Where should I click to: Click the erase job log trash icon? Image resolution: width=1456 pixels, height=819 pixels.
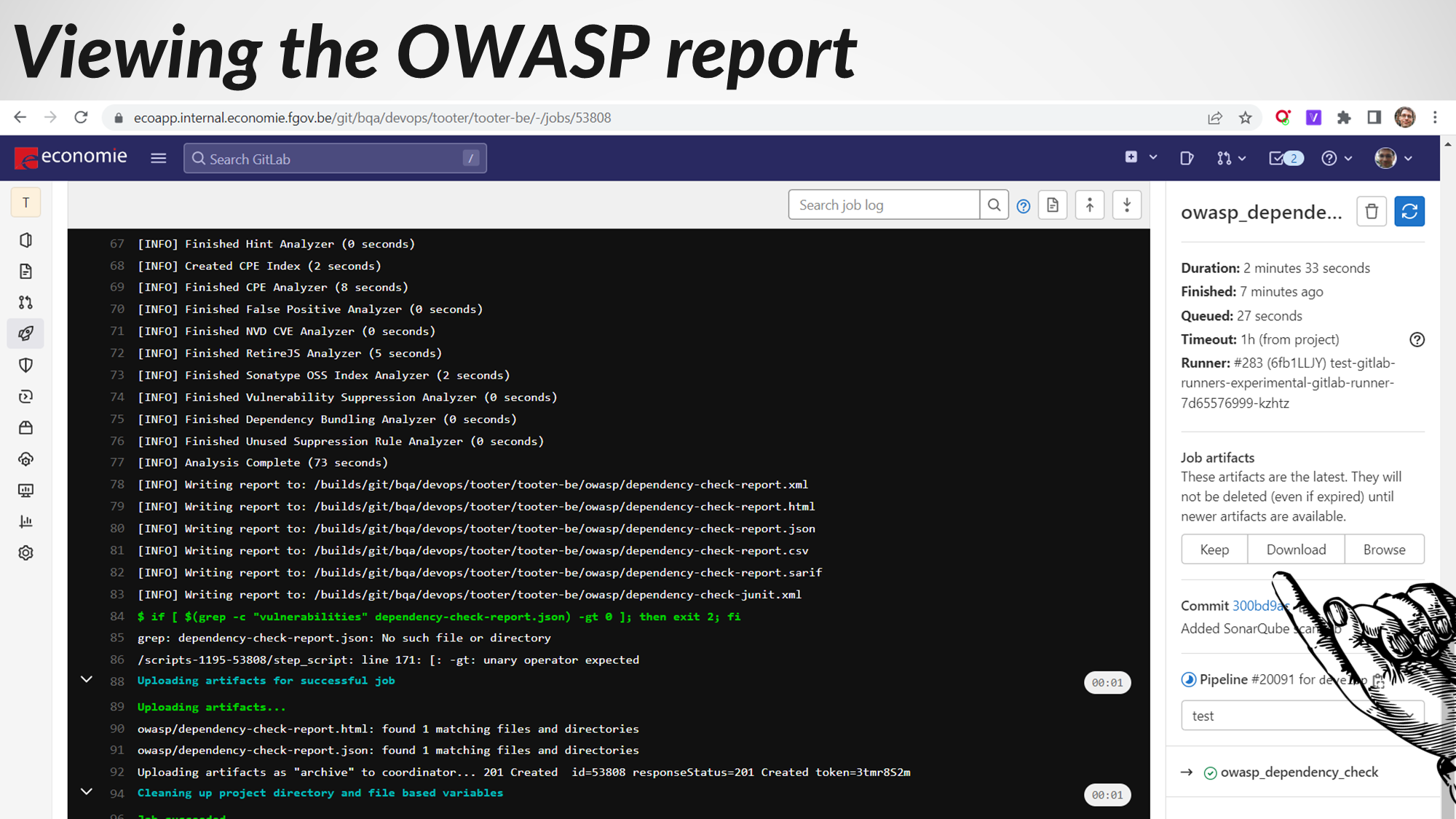1371,212
